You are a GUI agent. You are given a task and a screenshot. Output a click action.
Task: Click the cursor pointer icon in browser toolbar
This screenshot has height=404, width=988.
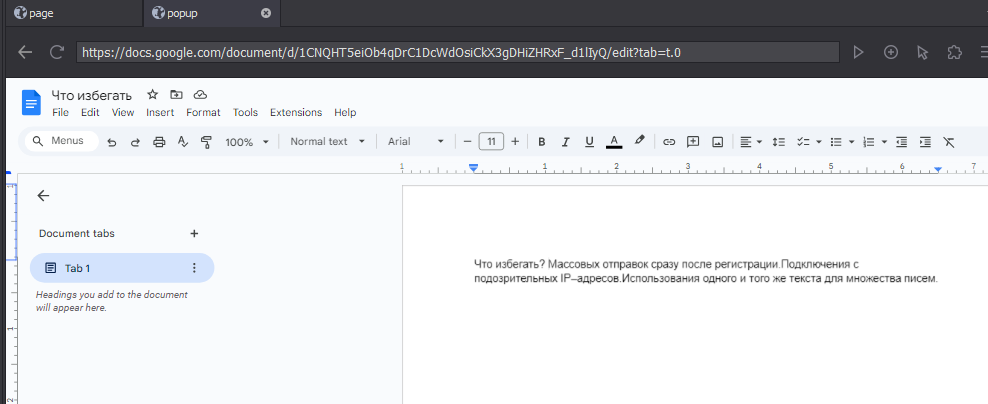click(x=922, y=52)
